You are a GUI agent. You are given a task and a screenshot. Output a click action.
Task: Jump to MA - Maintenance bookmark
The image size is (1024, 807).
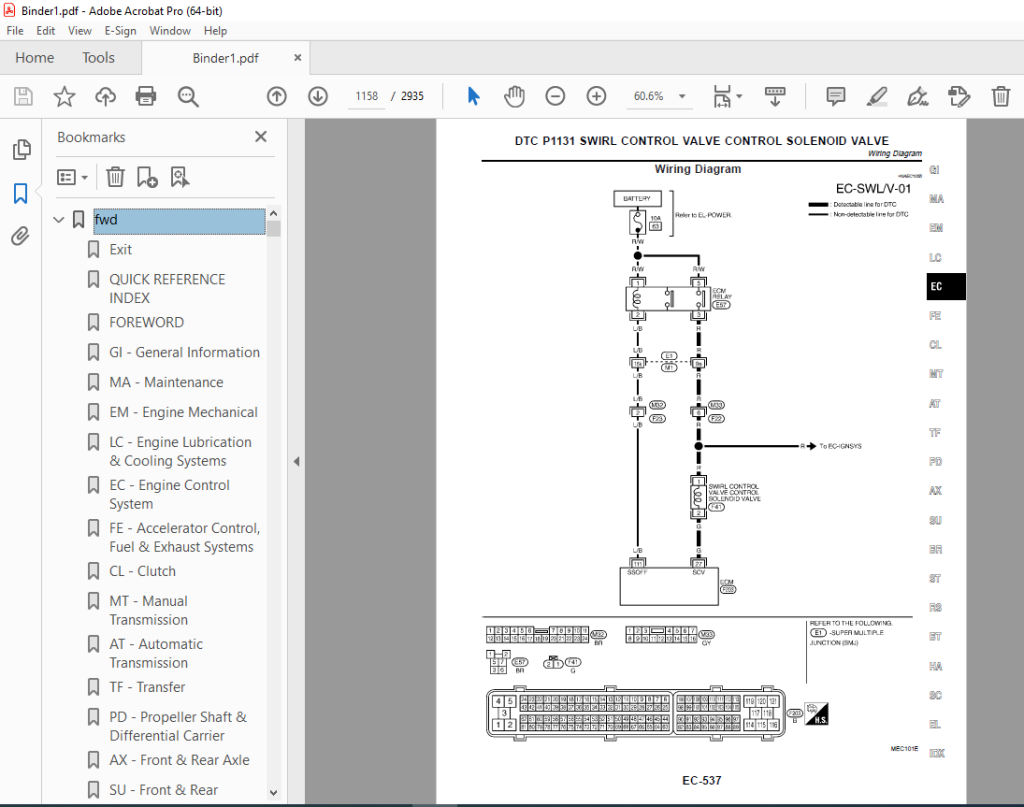point(166,383)
